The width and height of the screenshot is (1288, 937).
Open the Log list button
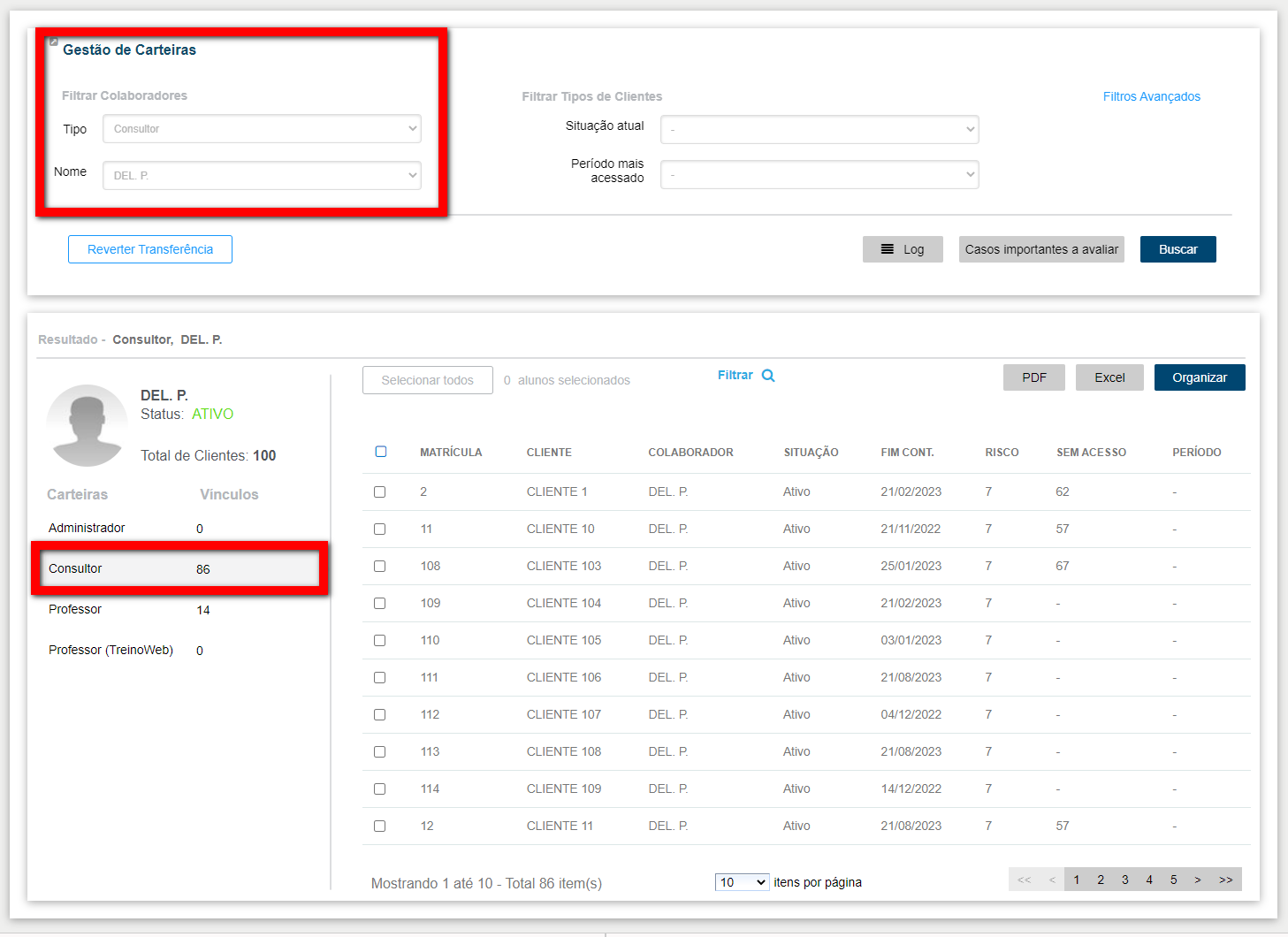[903, 249]
